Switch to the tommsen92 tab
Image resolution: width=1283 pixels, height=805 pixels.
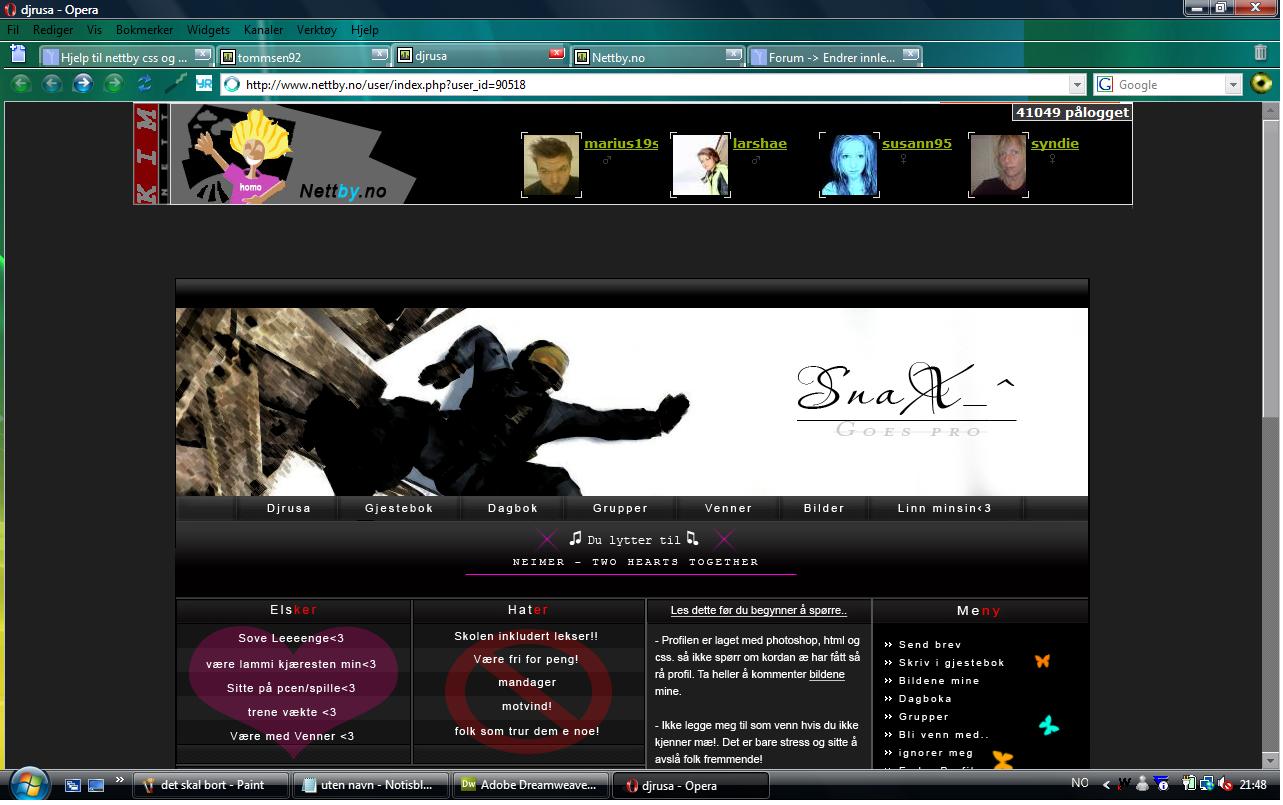[302, 57]
